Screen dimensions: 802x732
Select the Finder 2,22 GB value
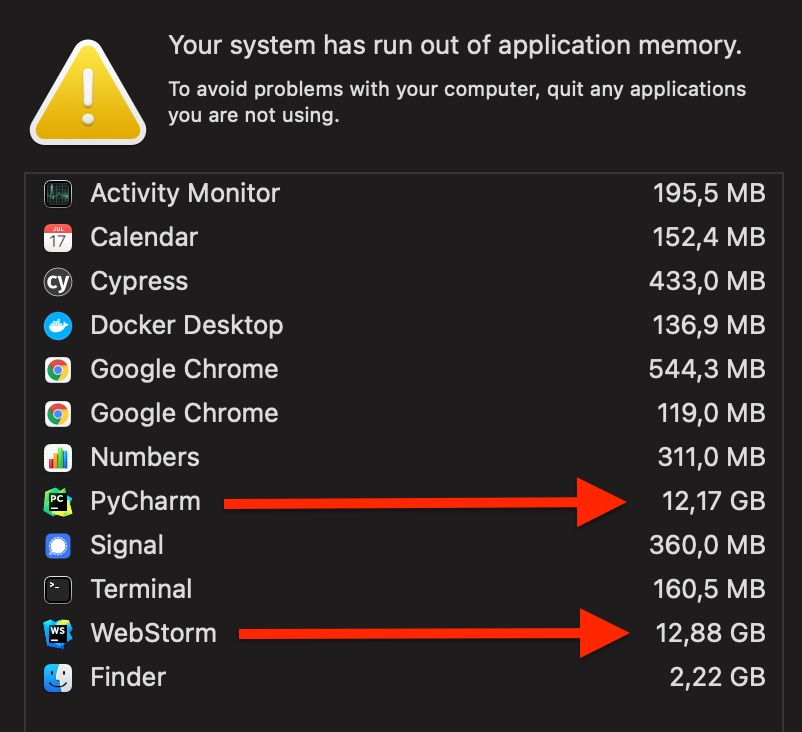pyautogui.click(x=718, y=677)
